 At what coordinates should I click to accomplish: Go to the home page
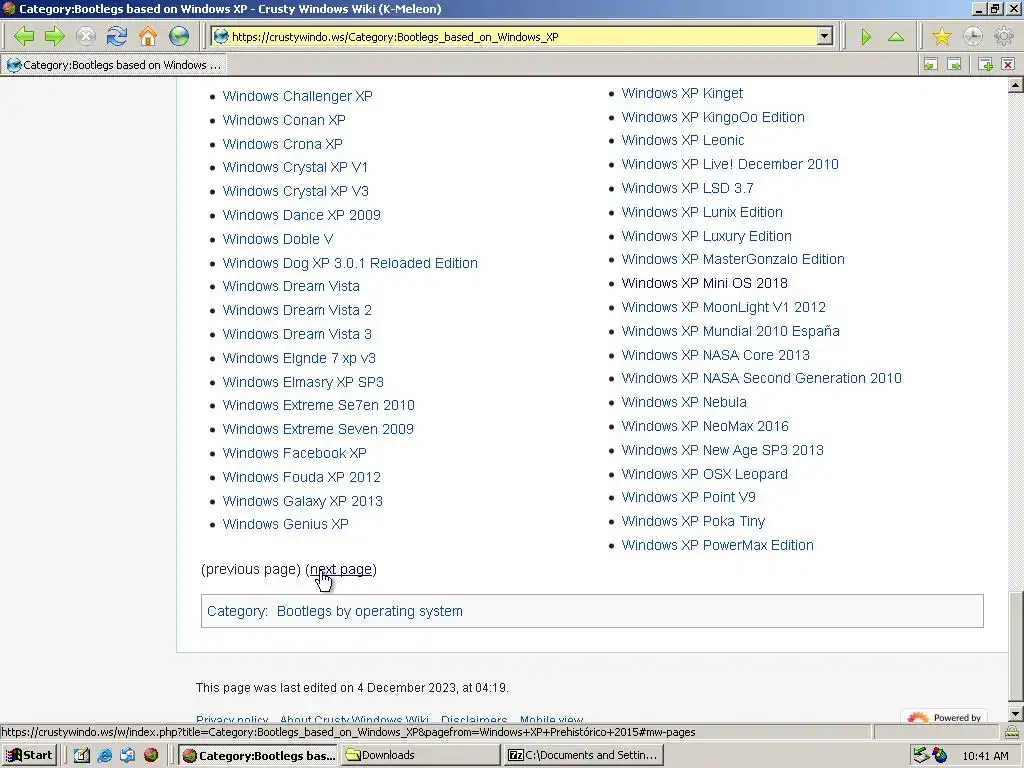[148, 36]
